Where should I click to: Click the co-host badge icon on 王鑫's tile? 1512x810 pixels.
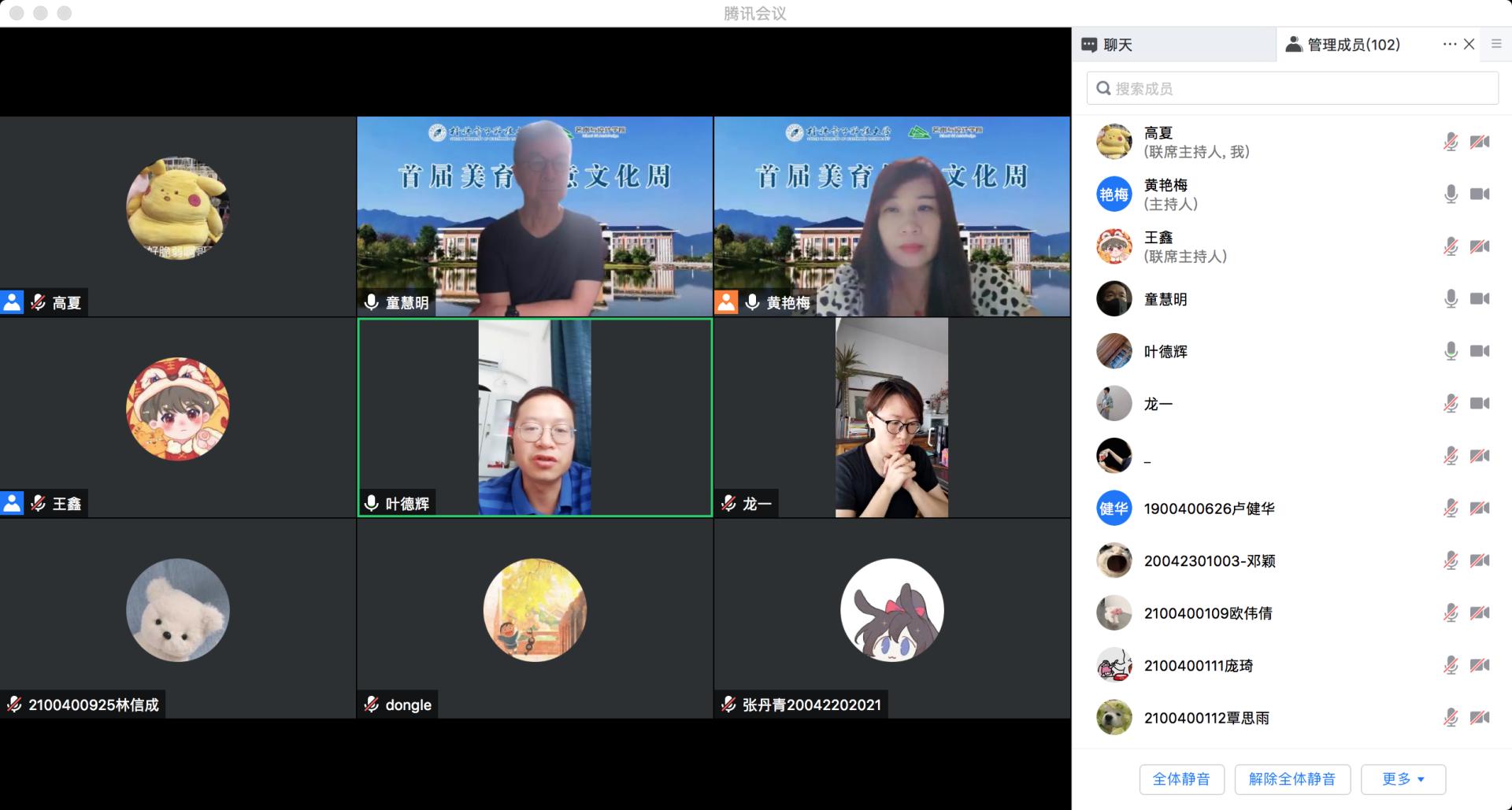pyautogui.click(x=13, y=503)
